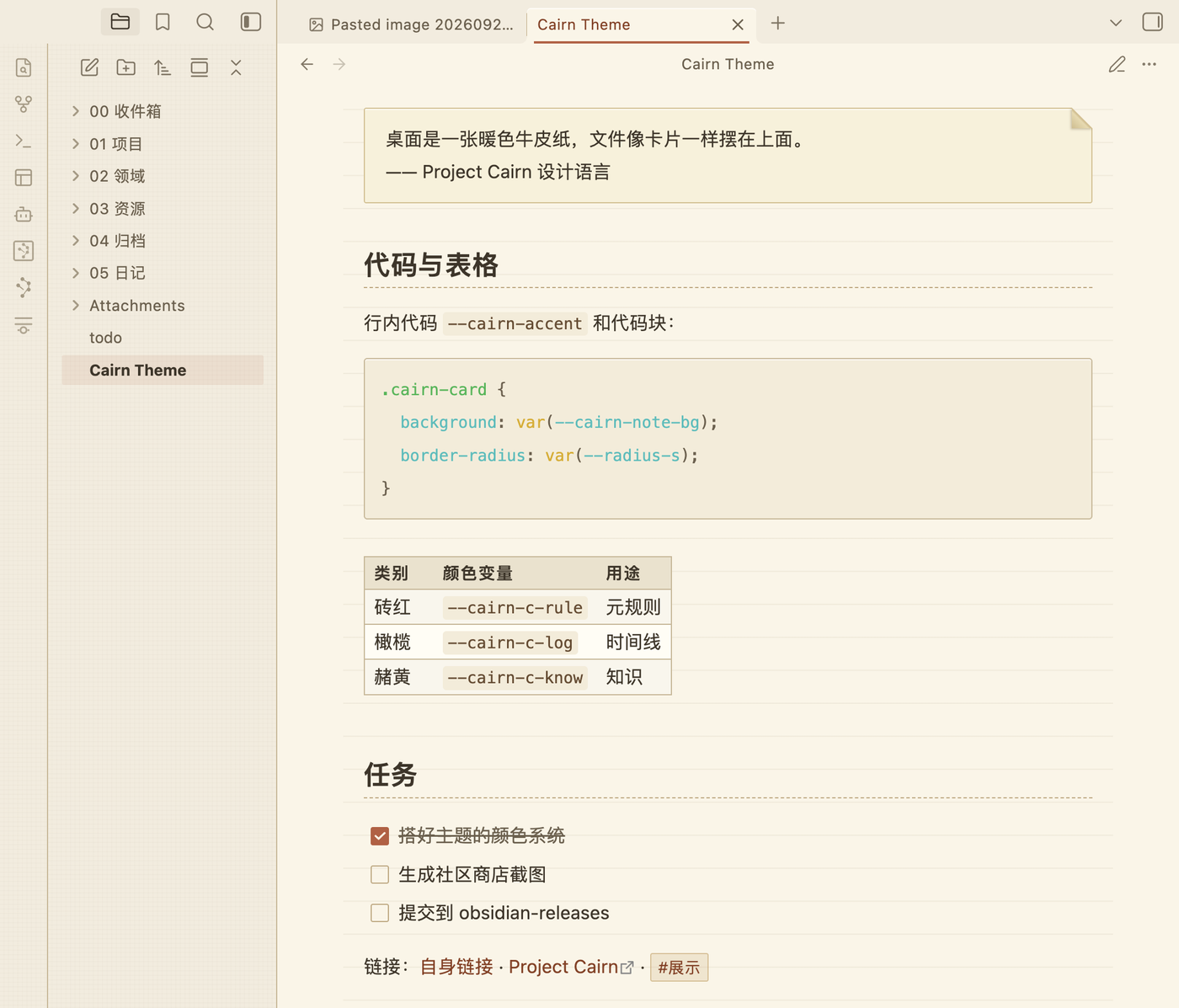
Task: Switch to editing mode pencil icon
Action: pyautogui.click(x=1118, y=64)
